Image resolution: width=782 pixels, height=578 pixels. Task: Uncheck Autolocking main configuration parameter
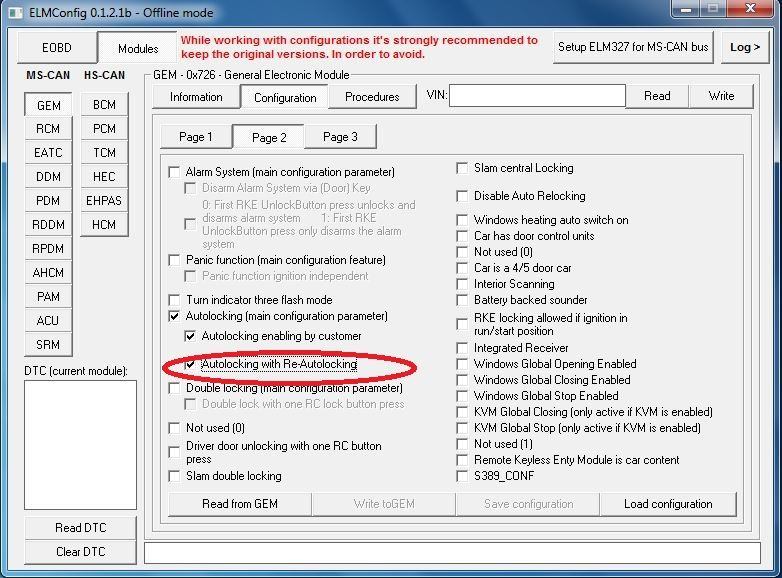[x=174, y=316]
